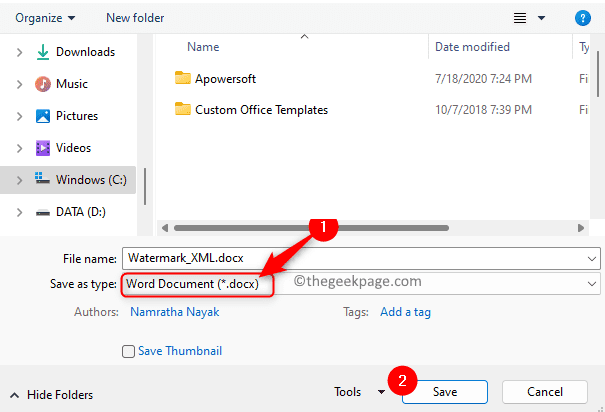Select the Custom Office Templates folder name
The width and height of the screenshot is (605, 412).
261,110
